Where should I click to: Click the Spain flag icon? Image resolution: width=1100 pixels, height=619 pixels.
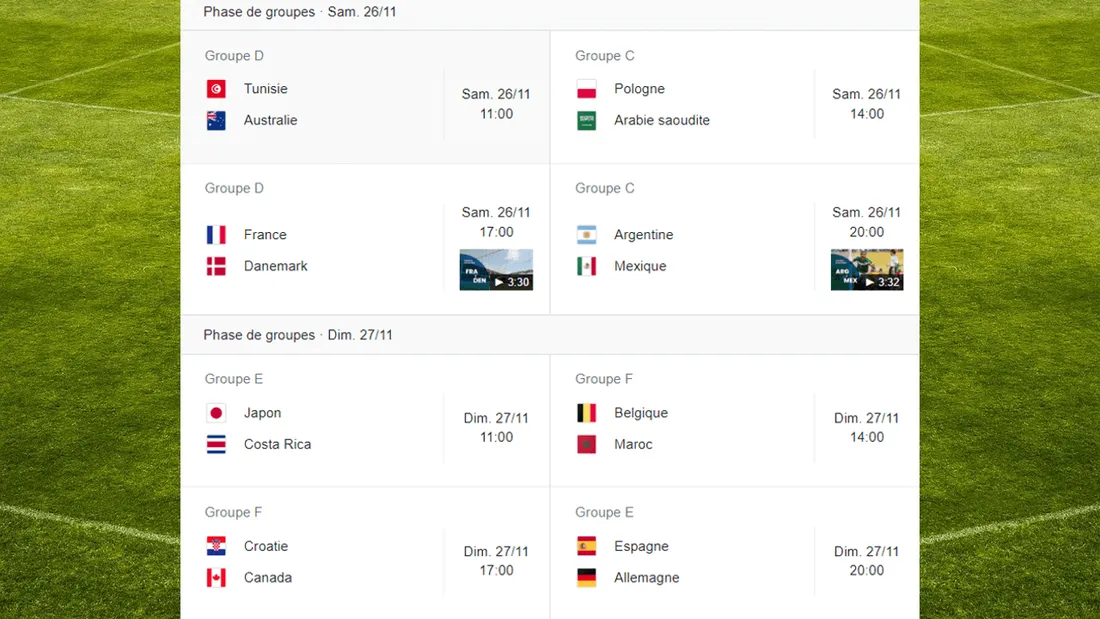coord(587,546)
